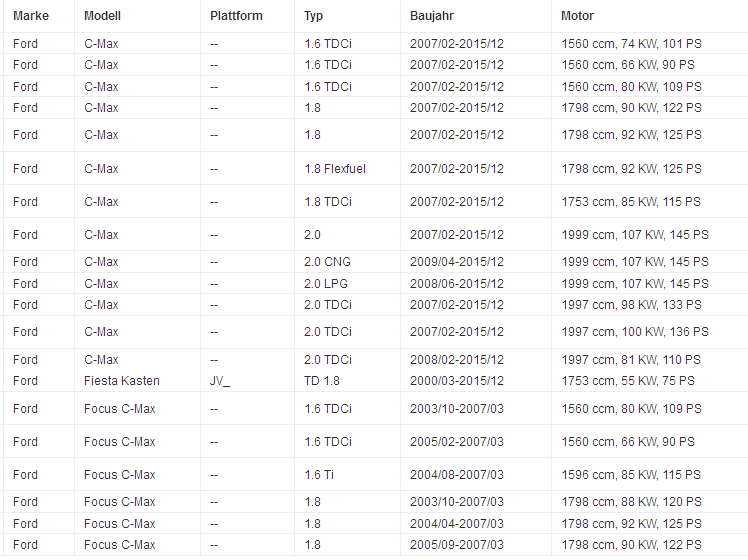Select the 1997 ccm, 100 KW, 136 PS cell
The width and height of the screenshot is (748, 560).
coord(635,332)
